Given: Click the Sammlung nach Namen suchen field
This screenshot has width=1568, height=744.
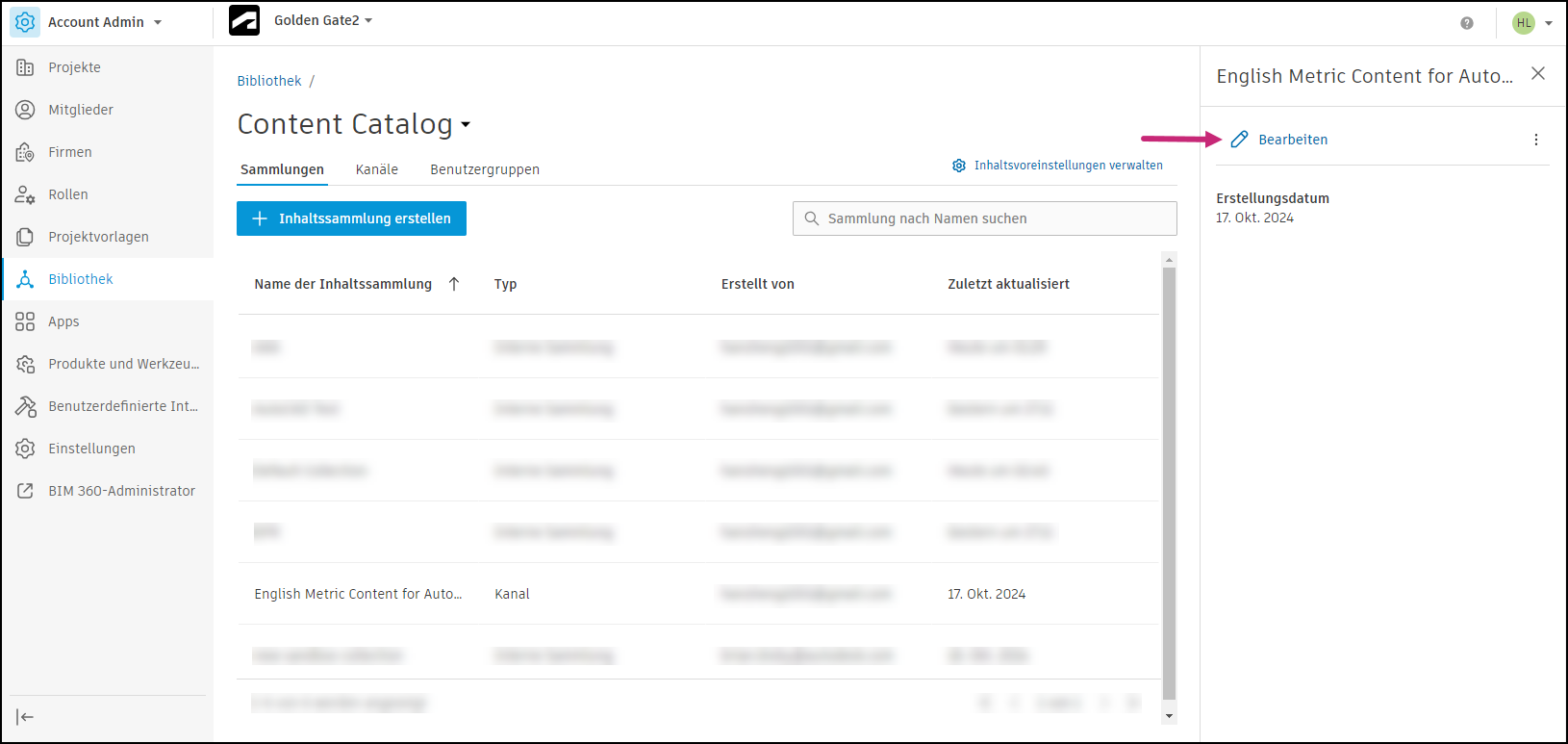Looking at the screenshot, I should click(985, 218).
